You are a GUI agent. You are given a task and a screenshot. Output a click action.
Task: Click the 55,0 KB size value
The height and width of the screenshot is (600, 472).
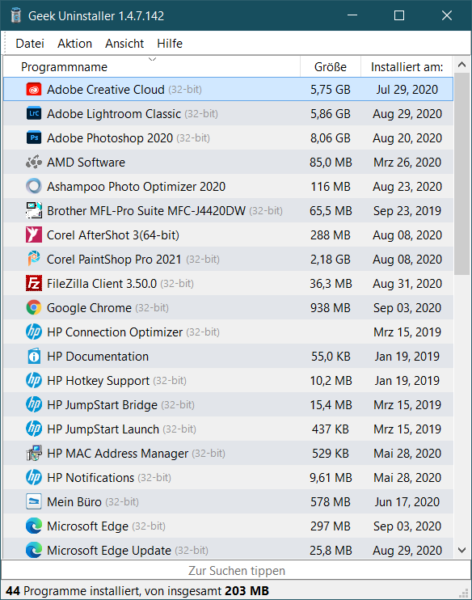click(x=331, y=356)
